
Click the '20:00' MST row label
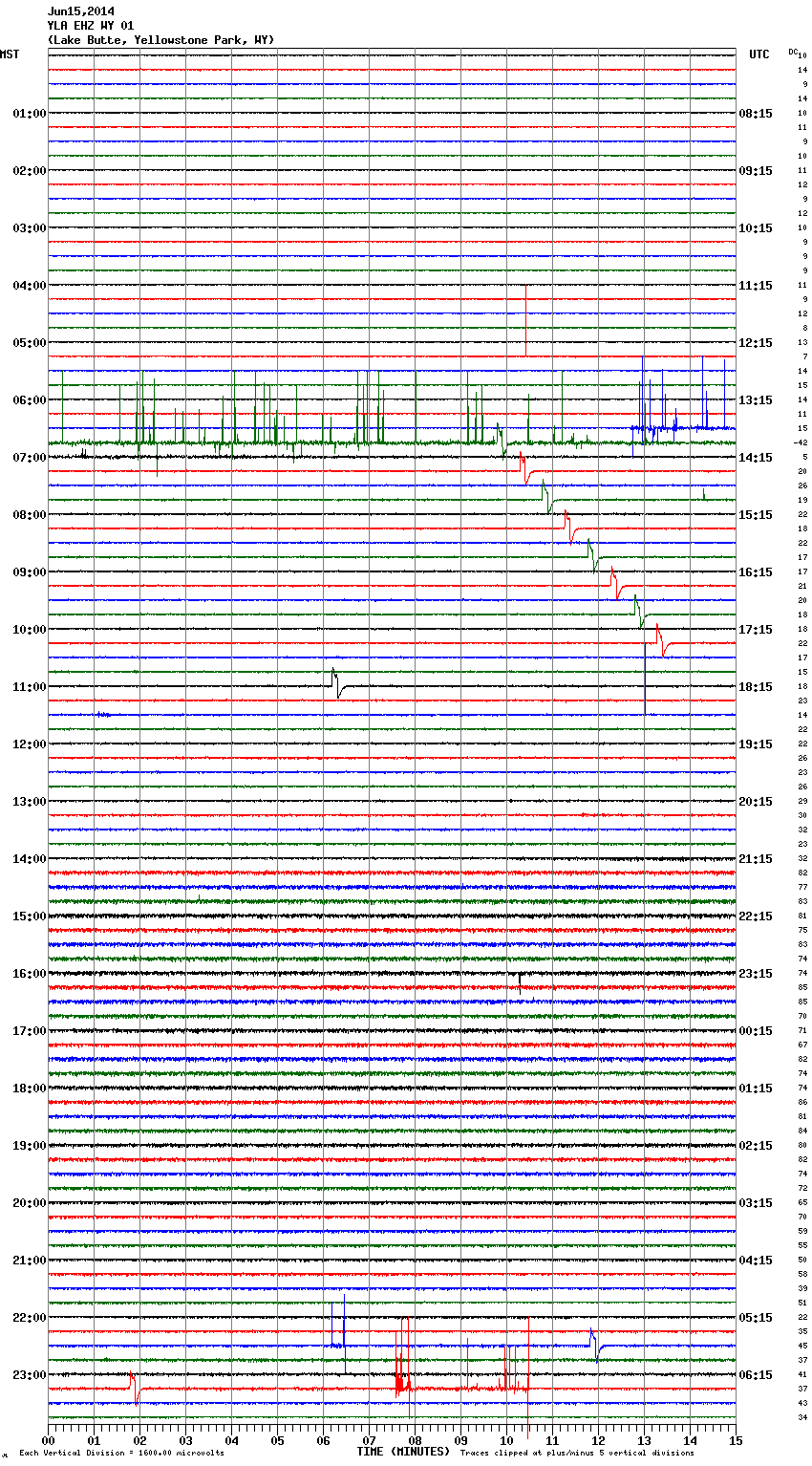[x=30, y=1203]
